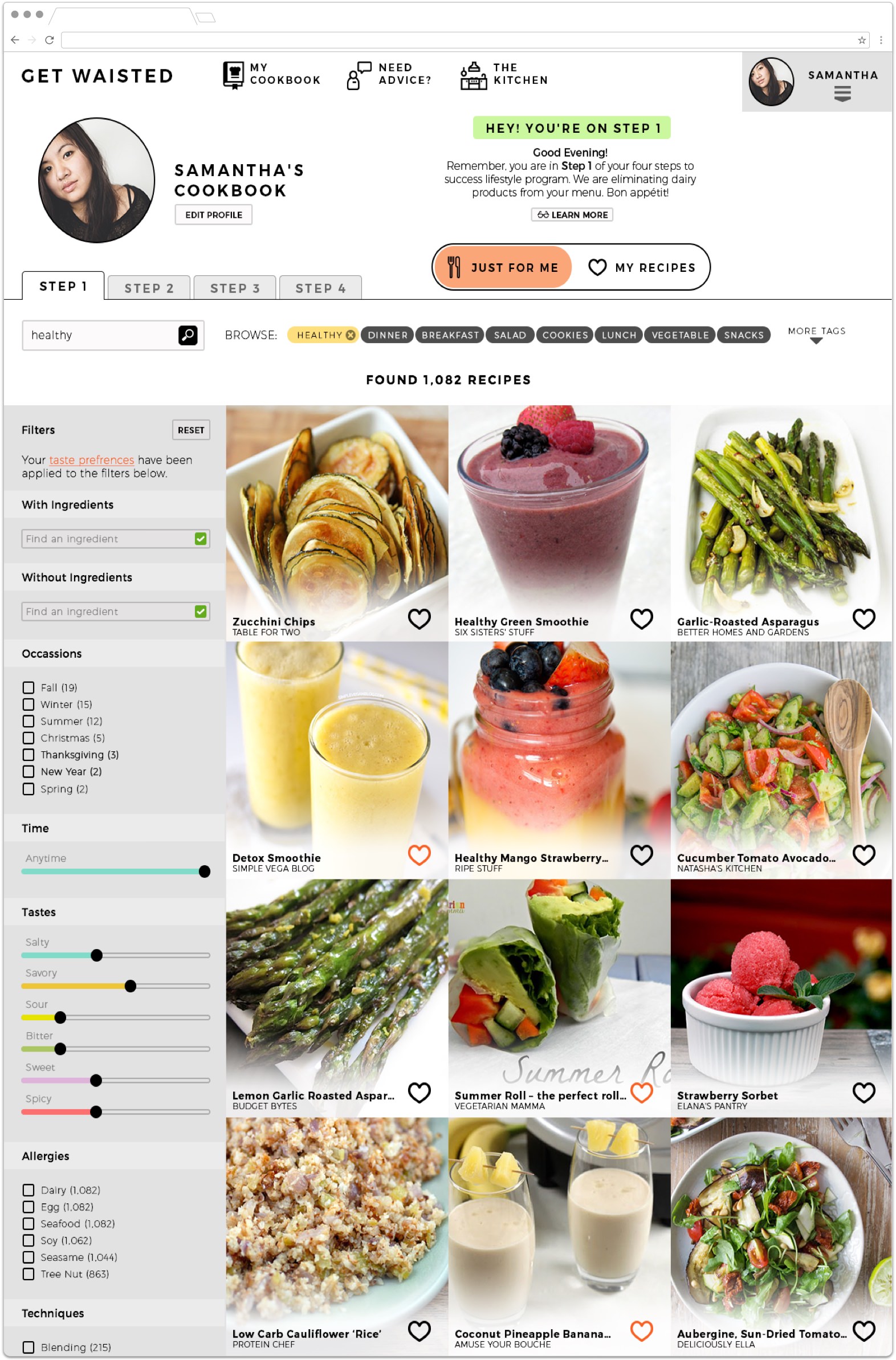
Task: Unfavorite the Detox Smoothie heart
Action: pyautogui.click(x=420, y=855)
